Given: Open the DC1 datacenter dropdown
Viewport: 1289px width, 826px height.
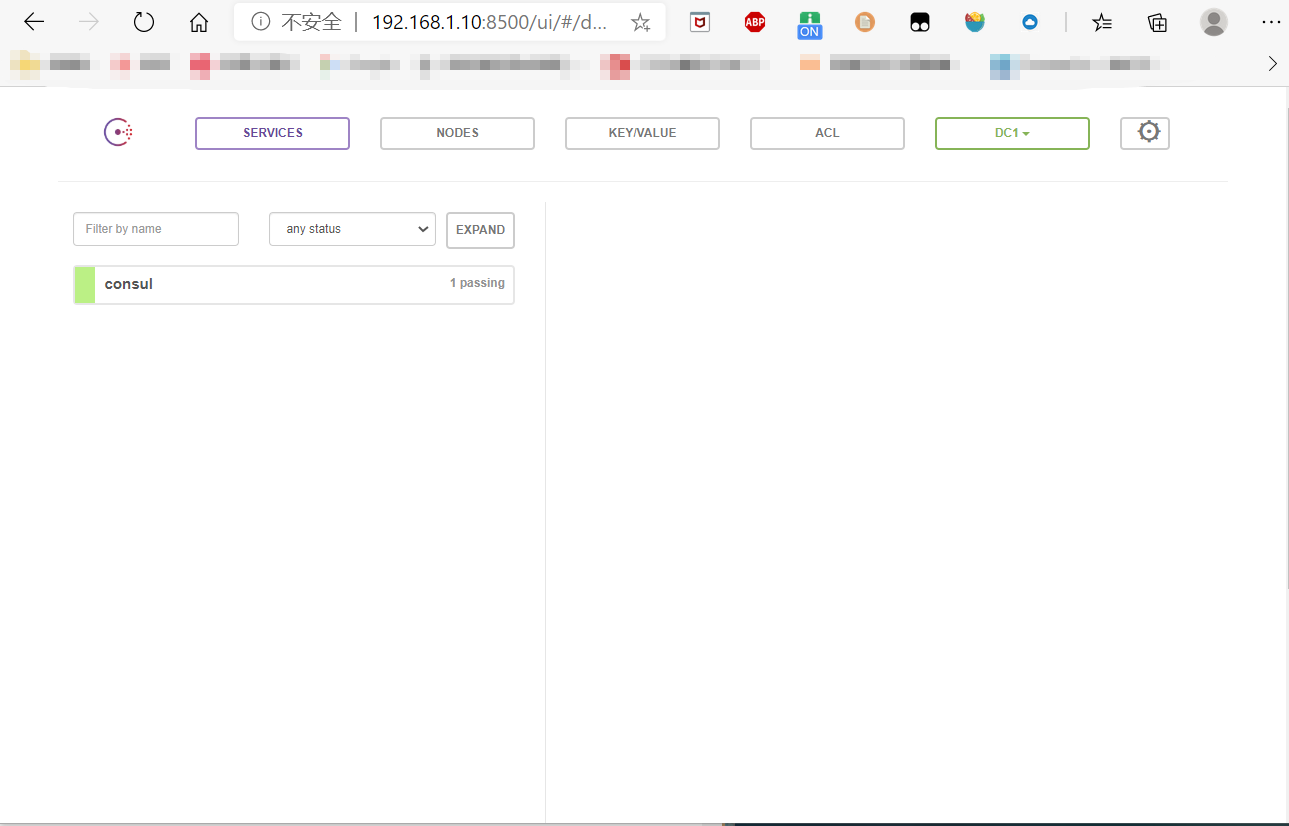Looking at the screenshot, I should pyautogui.click(x=1012, y=133).
